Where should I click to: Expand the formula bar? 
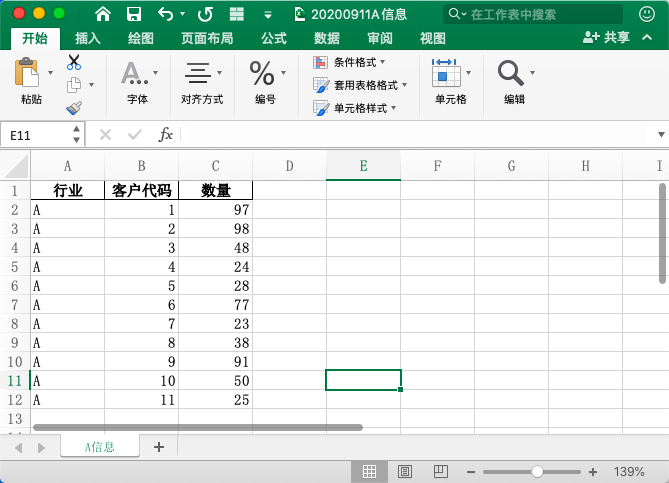(661, 135)
